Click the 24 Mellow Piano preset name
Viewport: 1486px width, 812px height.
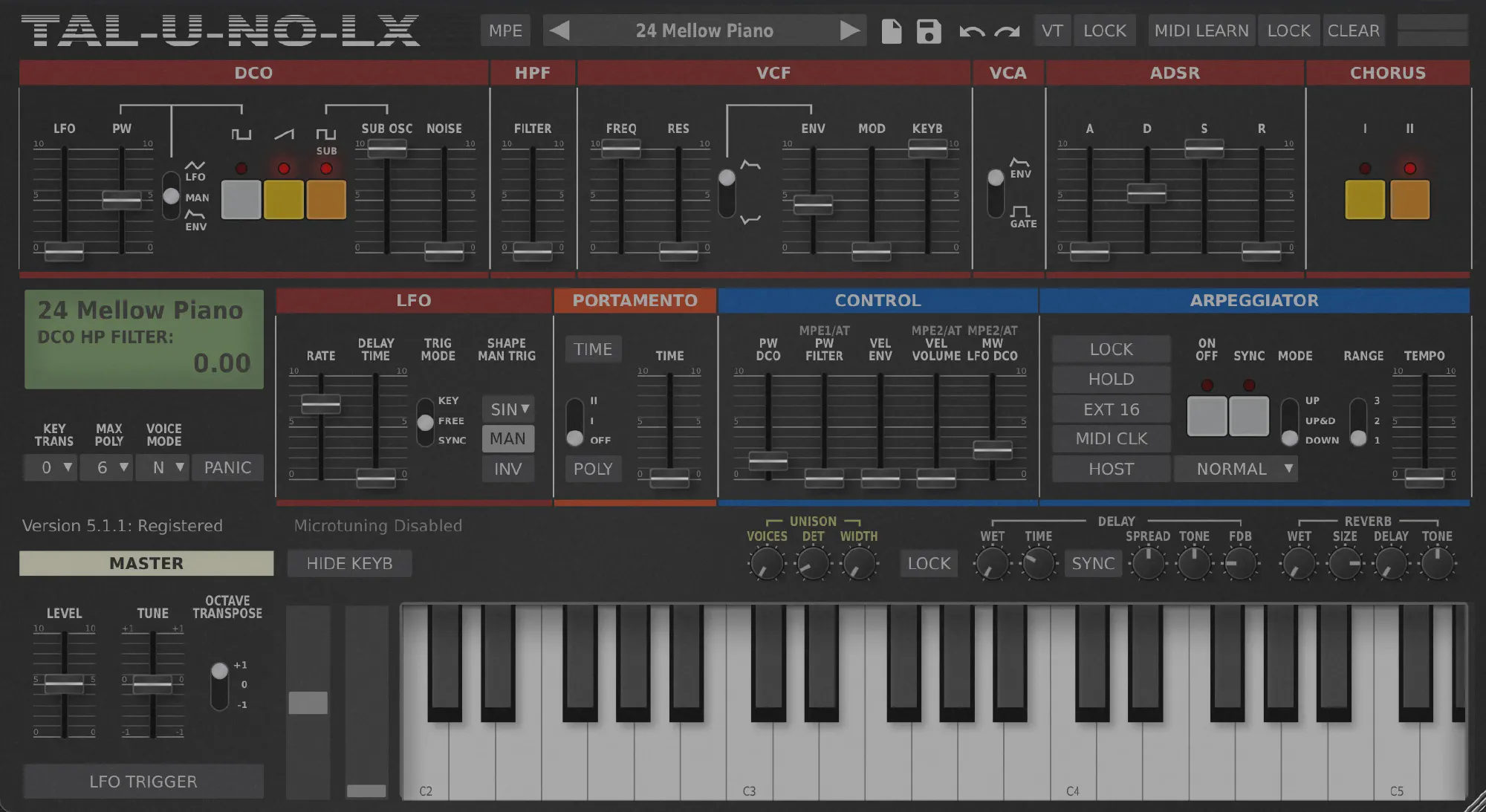tap(704, 30)
